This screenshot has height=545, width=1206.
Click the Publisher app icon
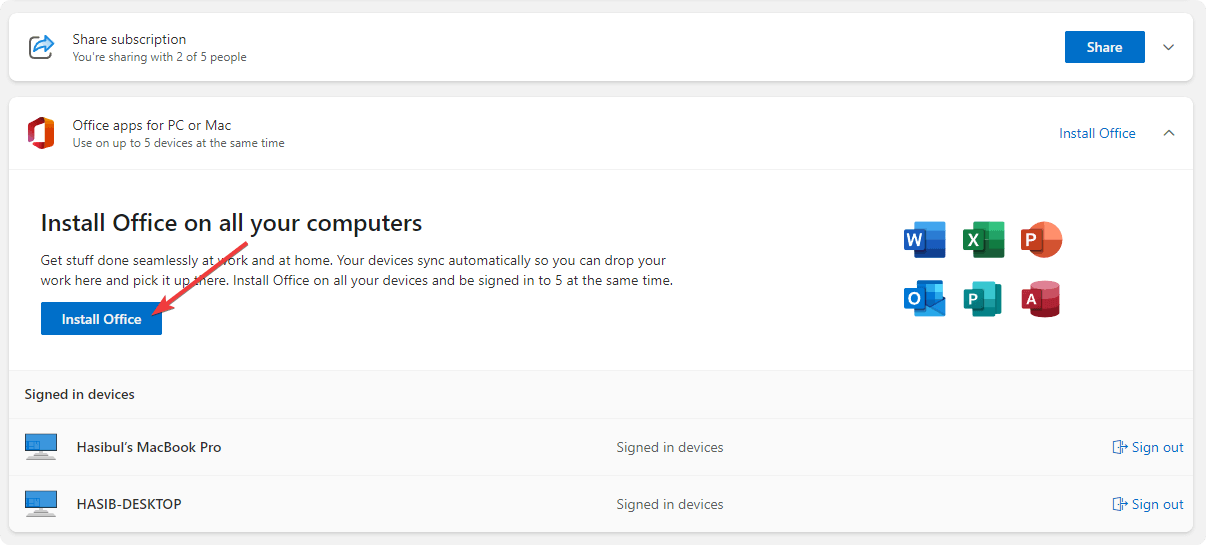coord(983,299)
